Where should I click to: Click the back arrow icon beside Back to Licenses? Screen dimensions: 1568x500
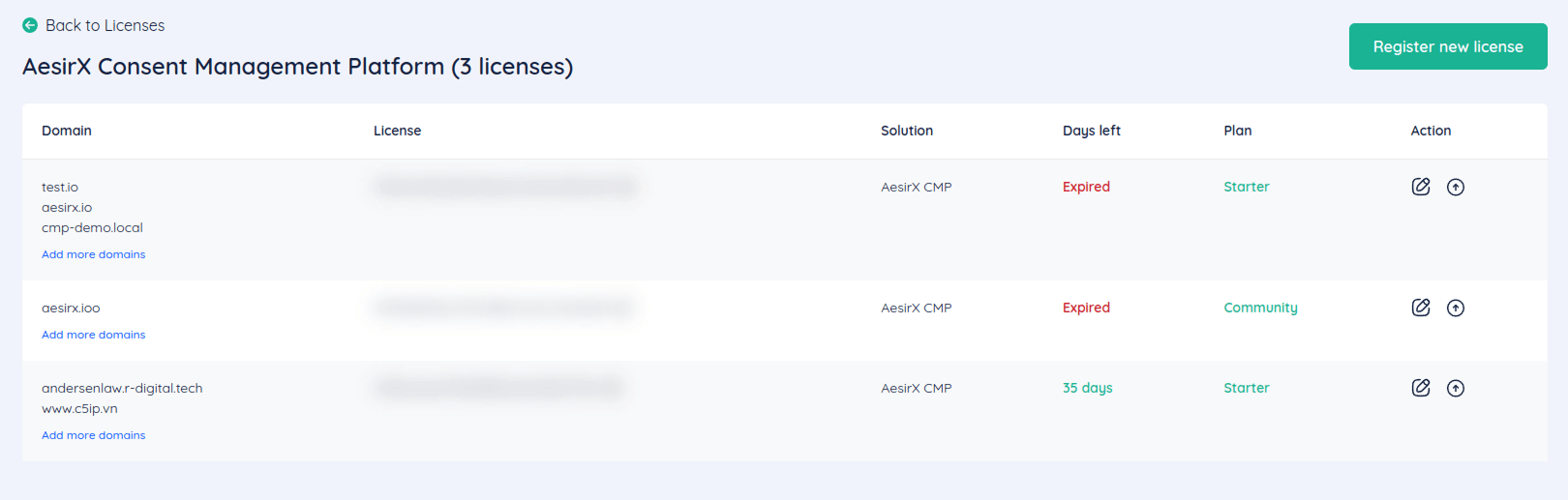pos(30,25)
